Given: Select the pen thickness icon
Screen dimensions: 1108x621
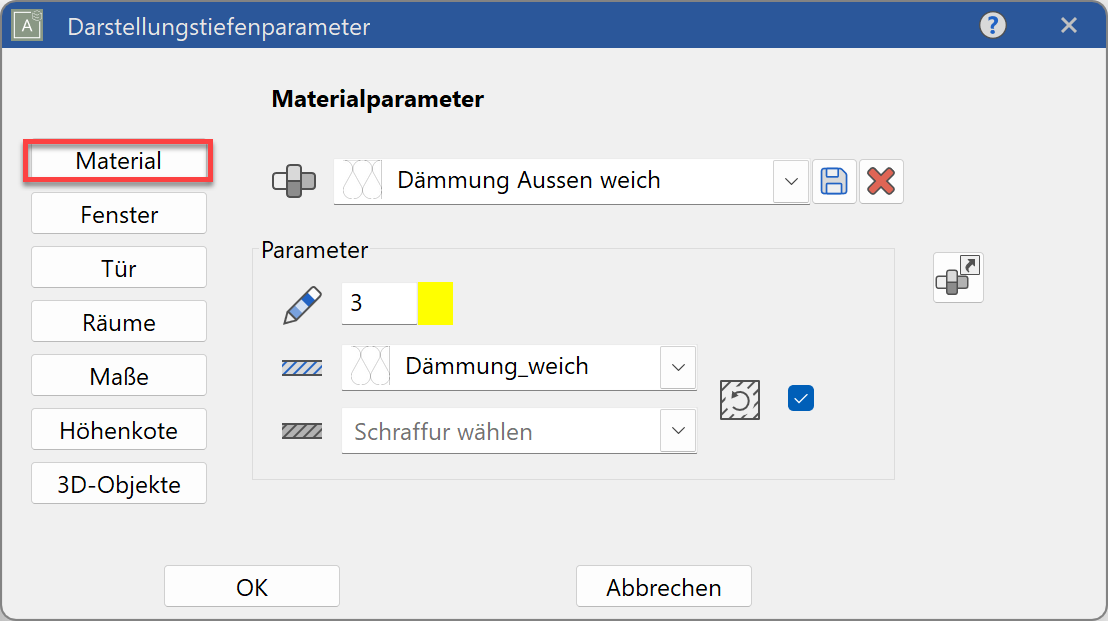Looking at the screenshot, I should point(302,303).
